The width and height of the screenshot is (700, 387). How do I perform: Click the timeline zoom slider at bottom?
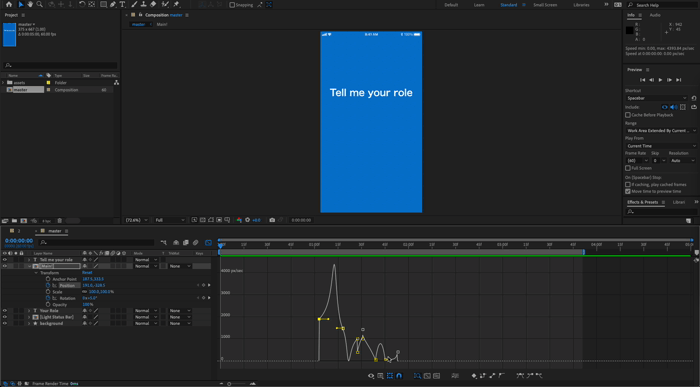(x=237, y=383)
